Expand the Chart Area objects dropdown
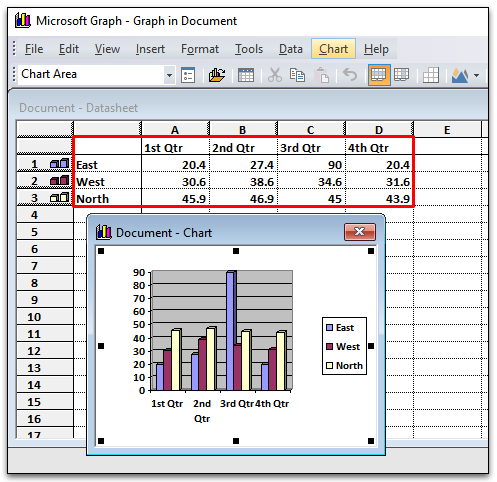The width and height of the screenshot is (497, 482). [169, 75]
